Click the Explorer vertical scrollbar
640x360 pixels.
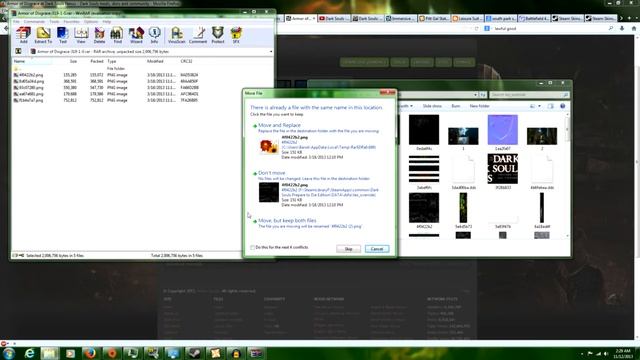pos(567,176)
